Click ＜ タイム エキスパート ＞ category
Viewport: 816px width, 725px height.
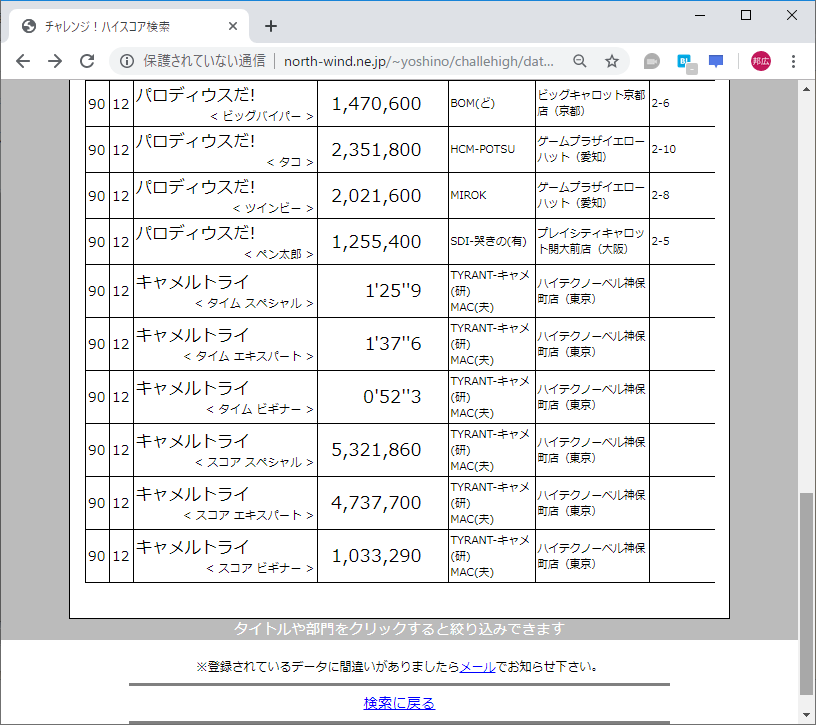(248, 356)
